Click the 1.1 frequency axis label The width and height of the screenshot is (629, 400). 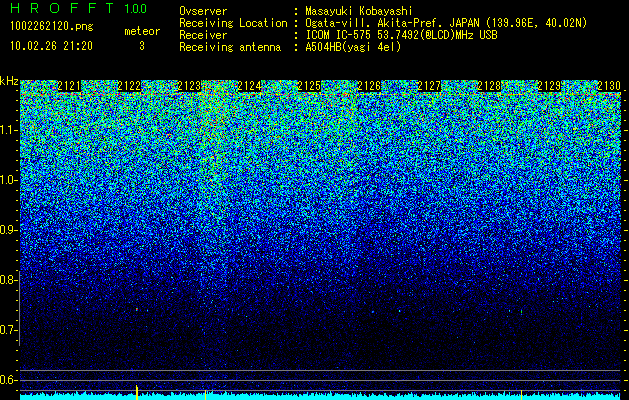(x=8, y=130)
